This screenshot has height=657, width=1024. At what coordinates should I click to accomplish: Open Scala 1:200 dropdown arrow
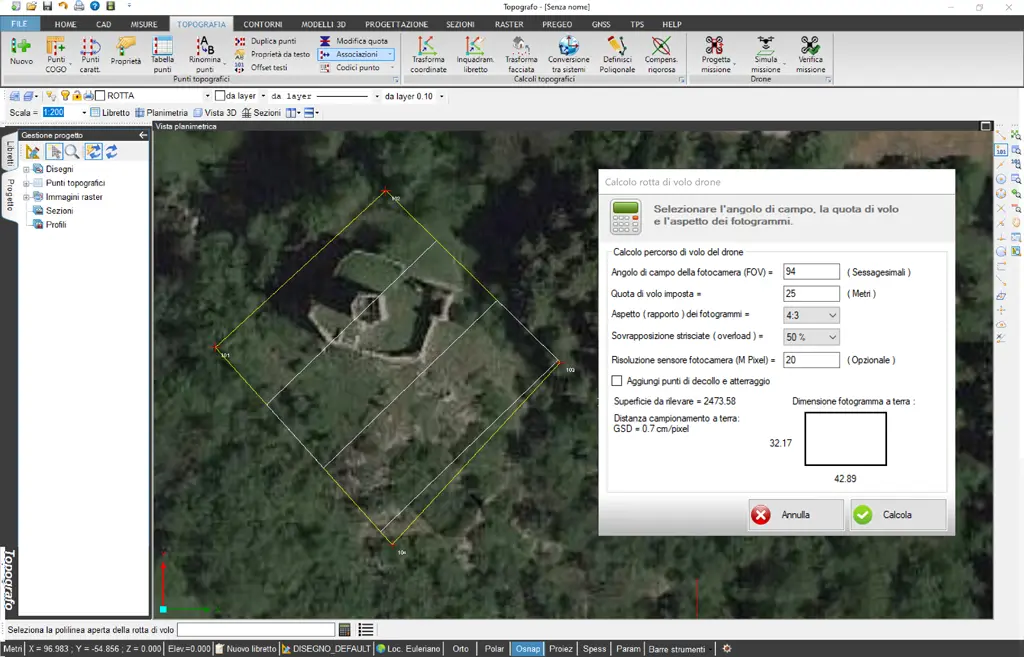[x=84, y=112]
